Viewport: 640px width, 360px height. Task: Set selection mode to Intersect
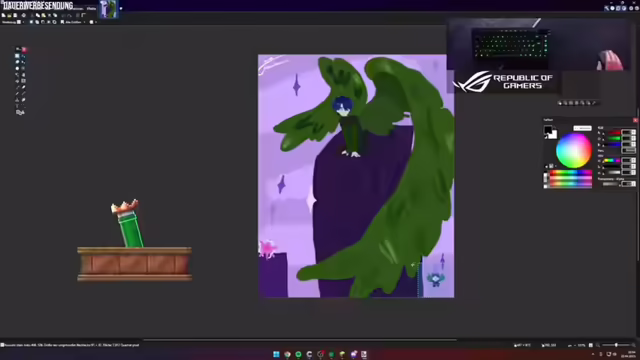(x=49, y=22)
